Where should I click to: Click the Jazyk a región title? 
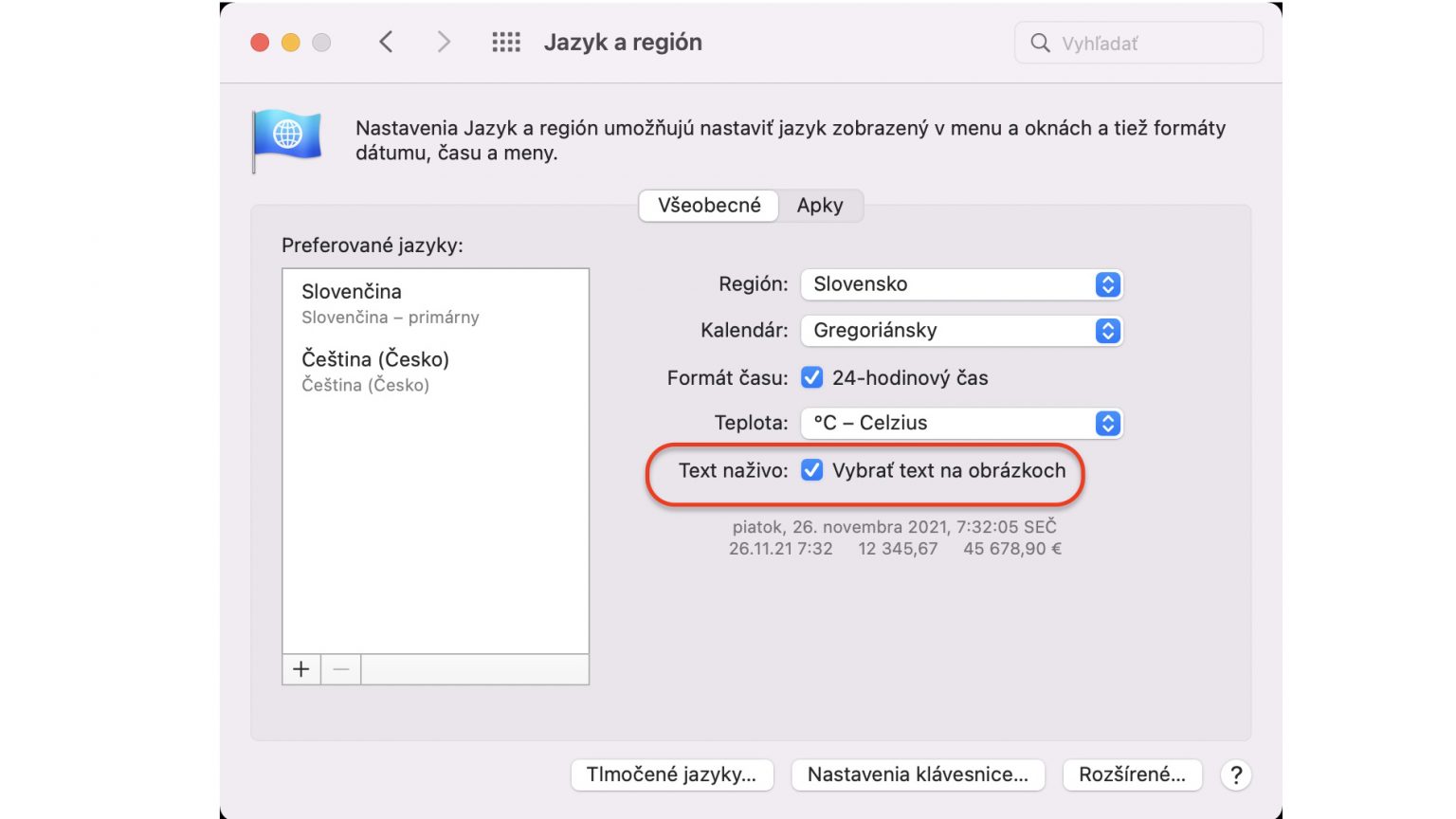pyautogui.click(x=623, y=43)
